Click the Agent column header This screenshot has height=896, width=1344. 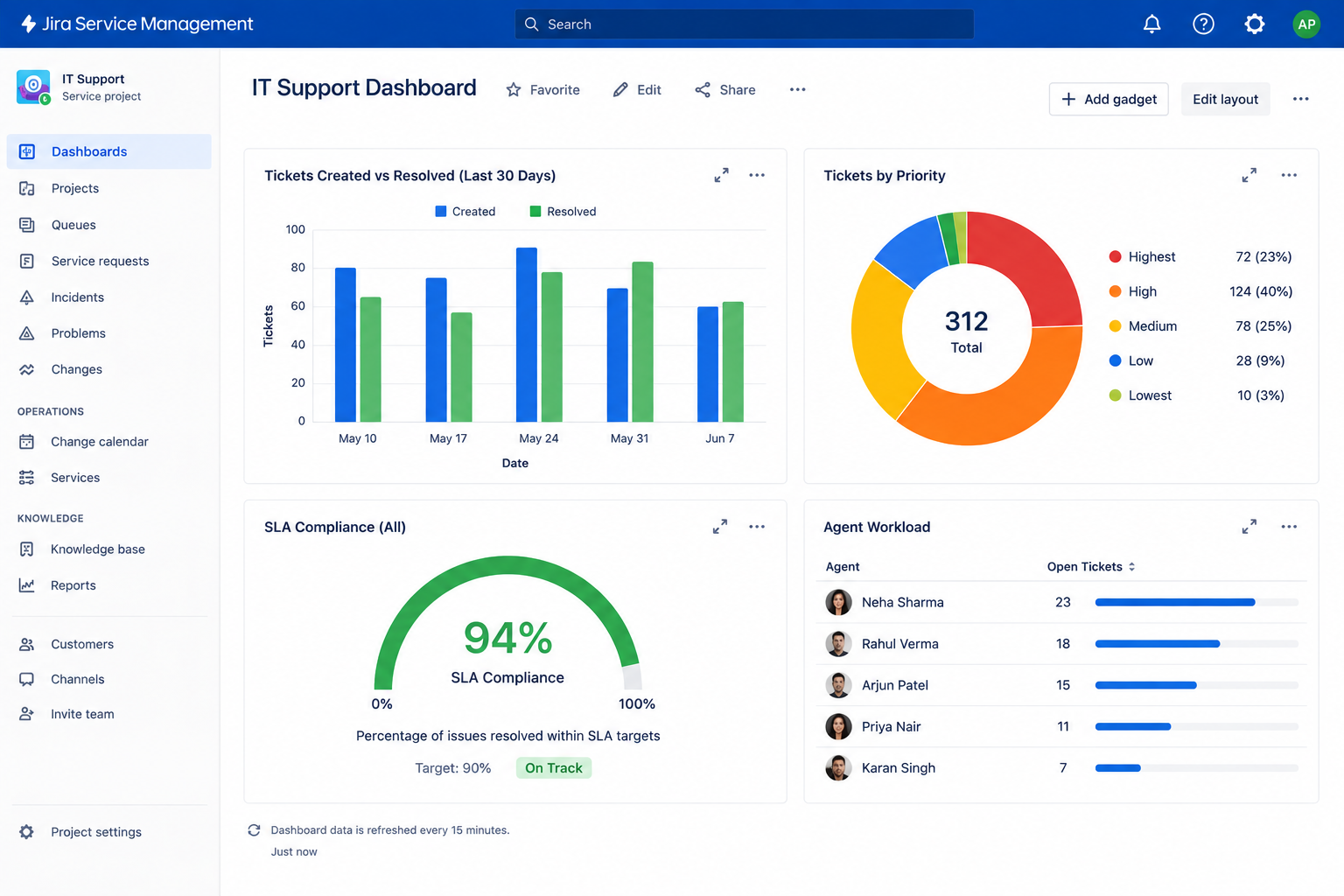click(843, 567)
